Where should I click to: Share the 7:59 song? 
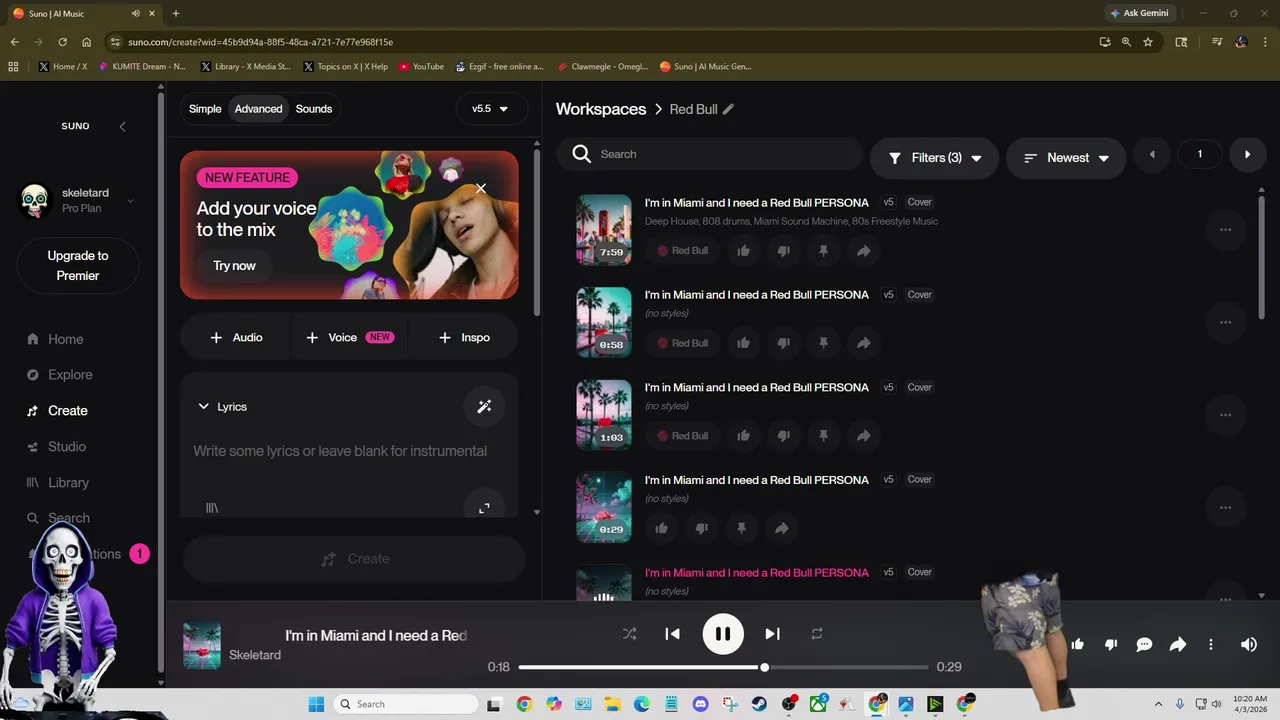pos(863,251)
